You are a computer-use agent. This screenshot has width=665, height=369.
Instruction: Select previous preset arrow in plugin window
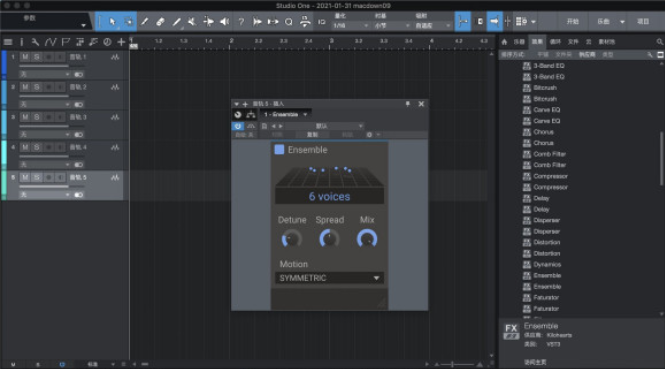pos(274,126)
